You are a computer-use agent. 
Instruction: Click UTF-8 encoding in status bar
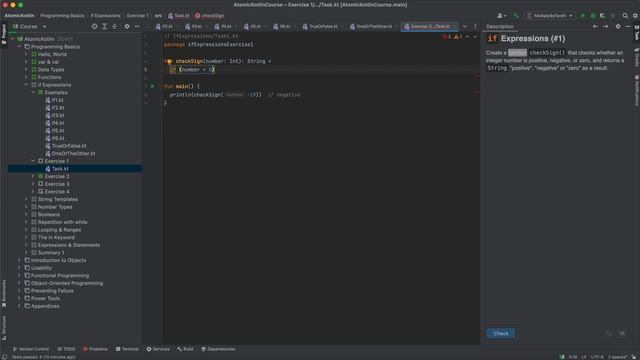(596, 357)
